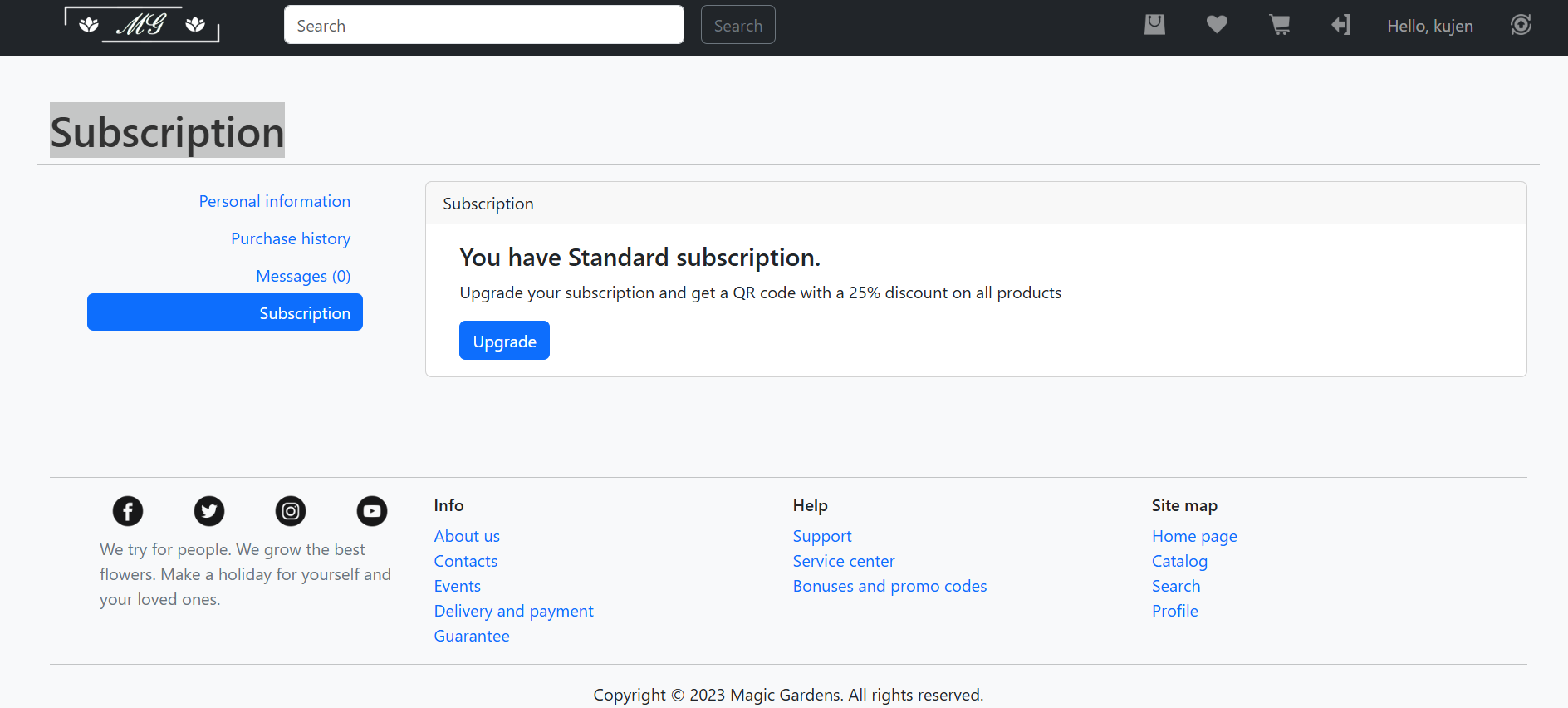
Task: Click the circular icon right of username
Action: point(1521,25)
